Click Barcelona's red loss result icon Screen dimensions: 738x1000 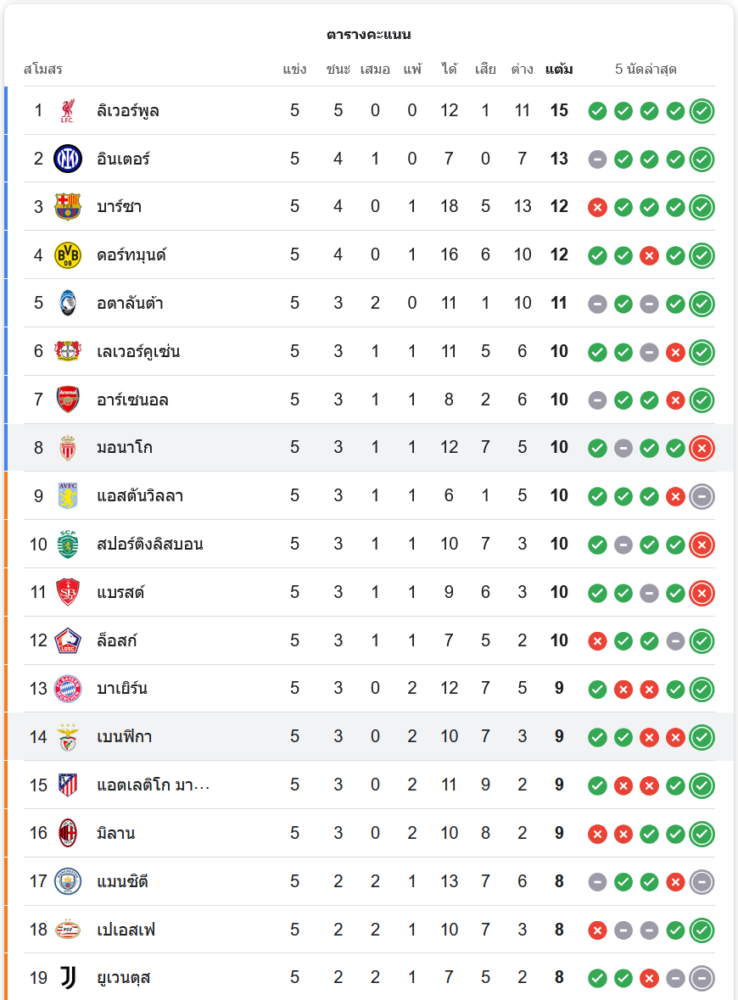[597, 207]
